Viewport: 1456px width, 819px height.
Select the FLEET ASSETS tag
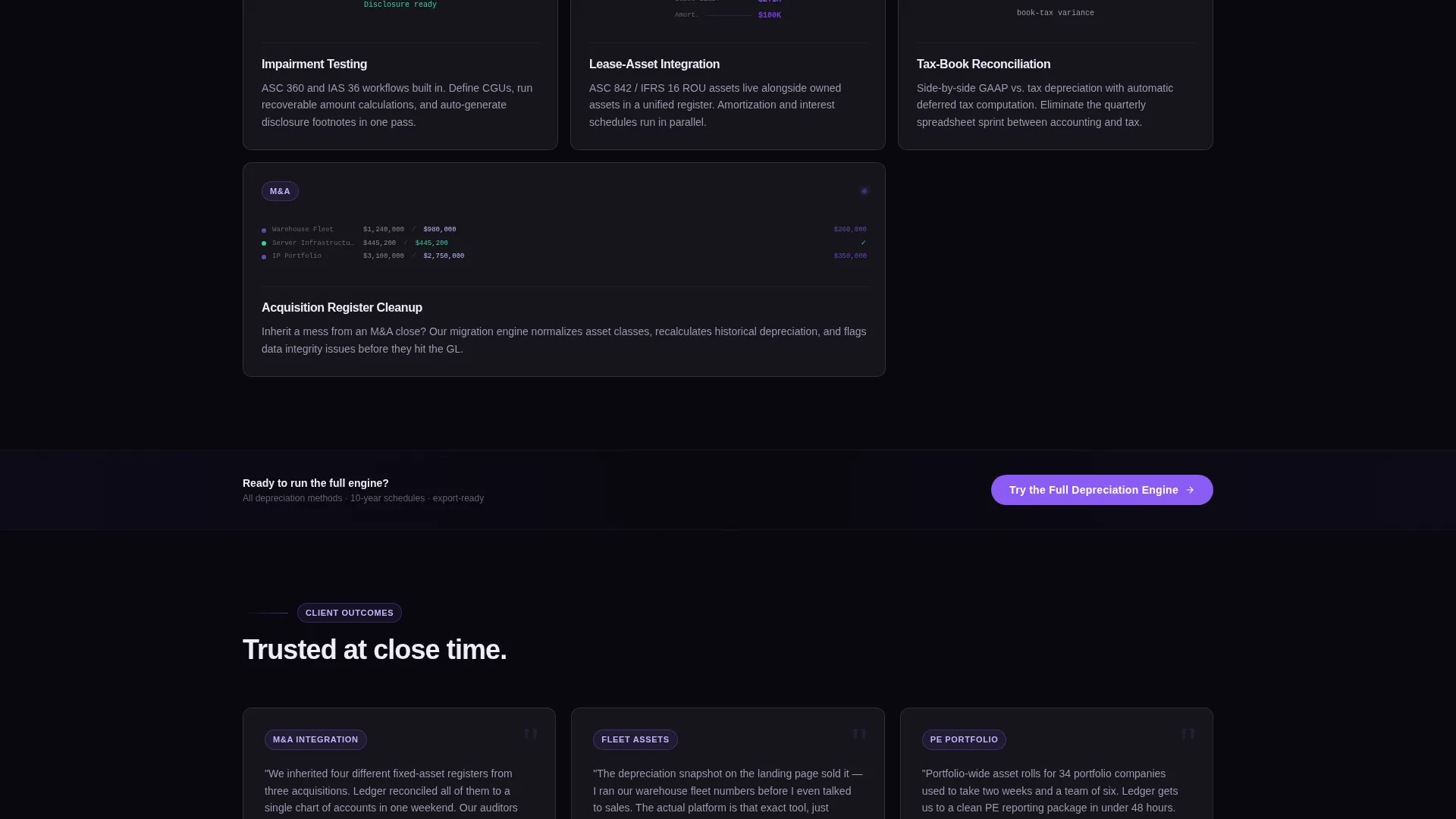tap(635, 739)
